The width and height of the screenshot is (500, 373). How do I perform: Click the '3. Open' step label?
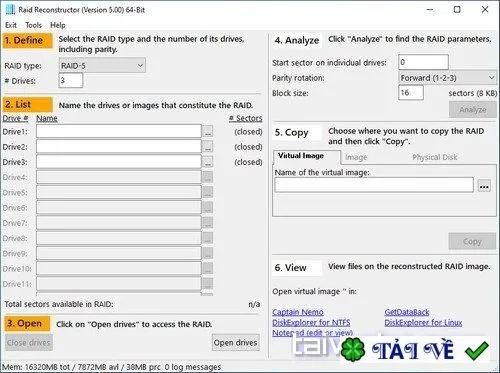pos(28,323)
